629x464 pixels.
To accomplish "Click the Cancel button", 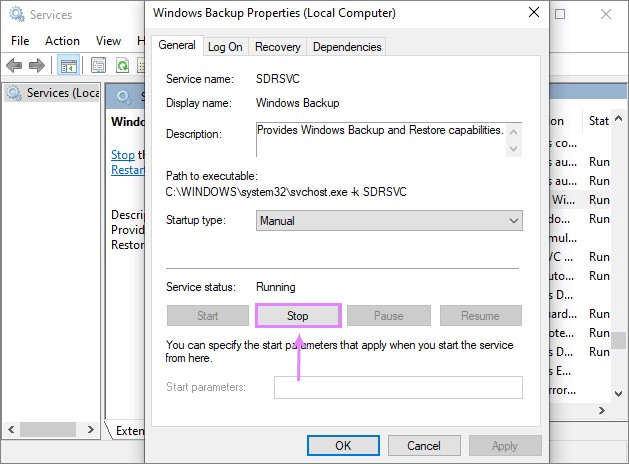I will 424,445.
